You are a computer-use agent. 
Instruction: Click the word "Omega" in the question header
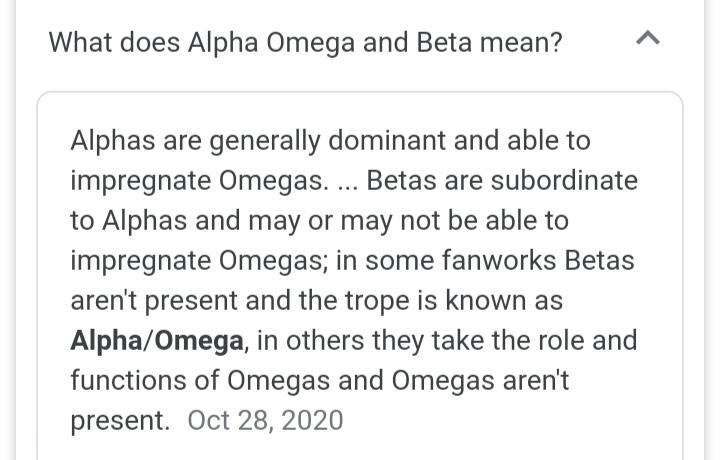[311, 44]
